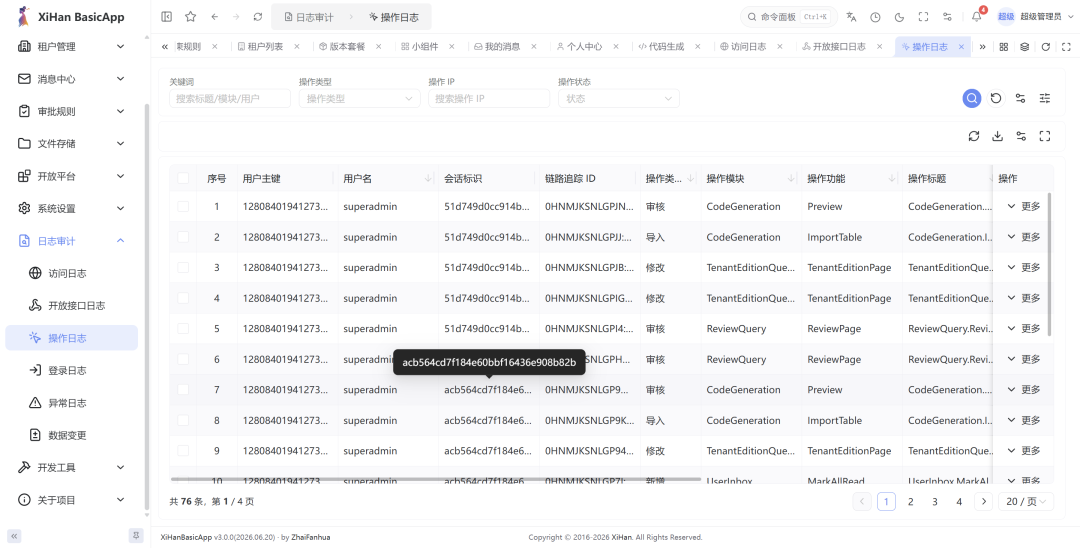Click the star favorite icon in top bar
The image size is (1080, 548).
(x=191, y=17)
